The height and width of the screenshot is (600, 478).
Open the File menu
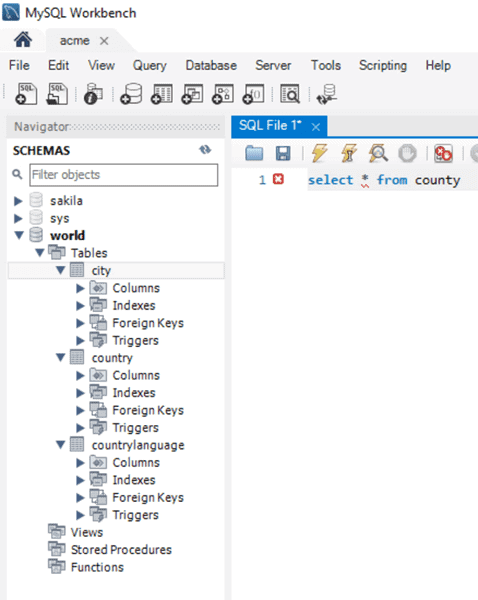pyautogui.click(x=19, y=65)
